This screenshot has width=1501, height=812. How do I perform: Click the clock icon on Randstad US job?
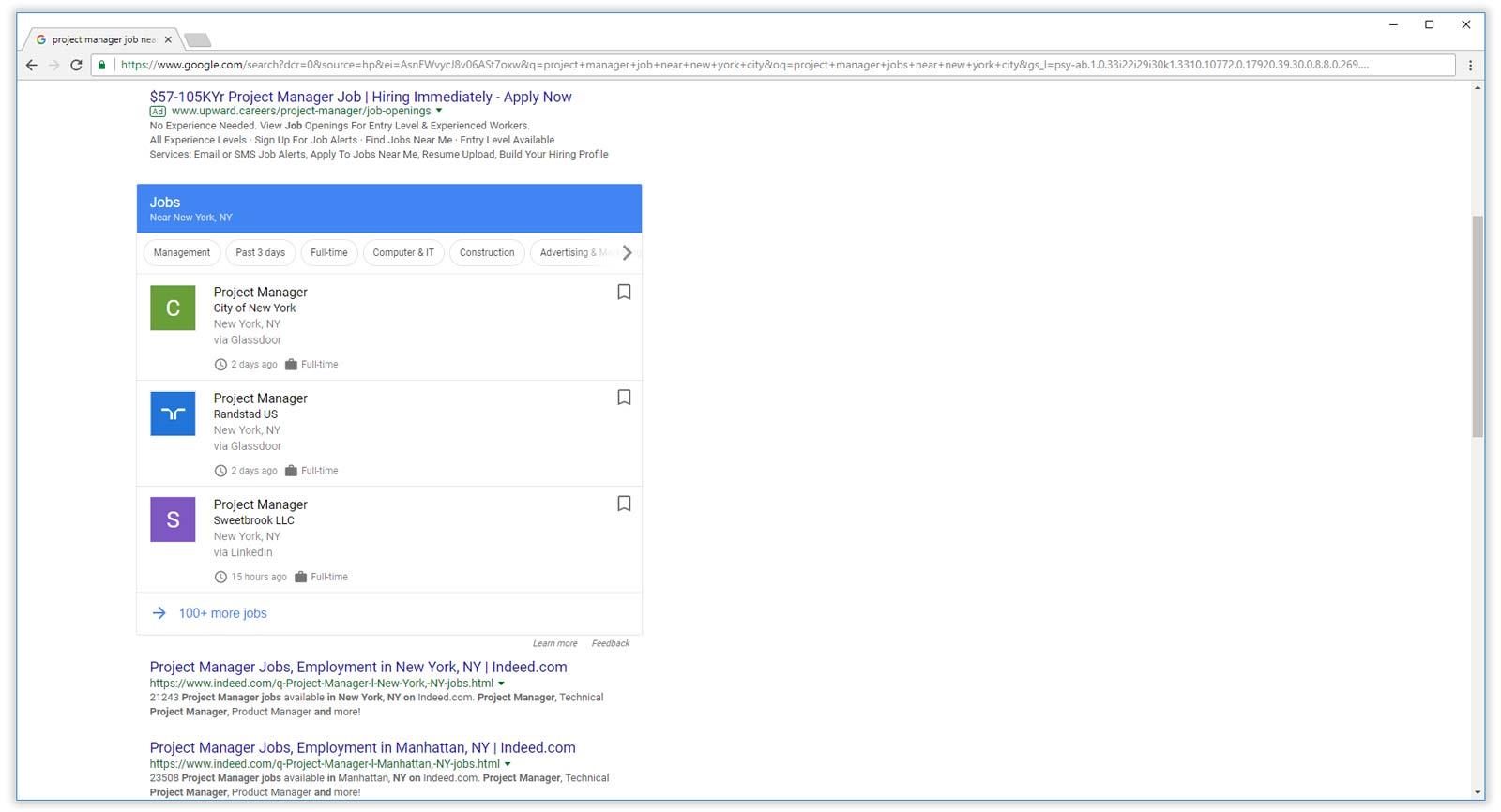click(220, 471)
